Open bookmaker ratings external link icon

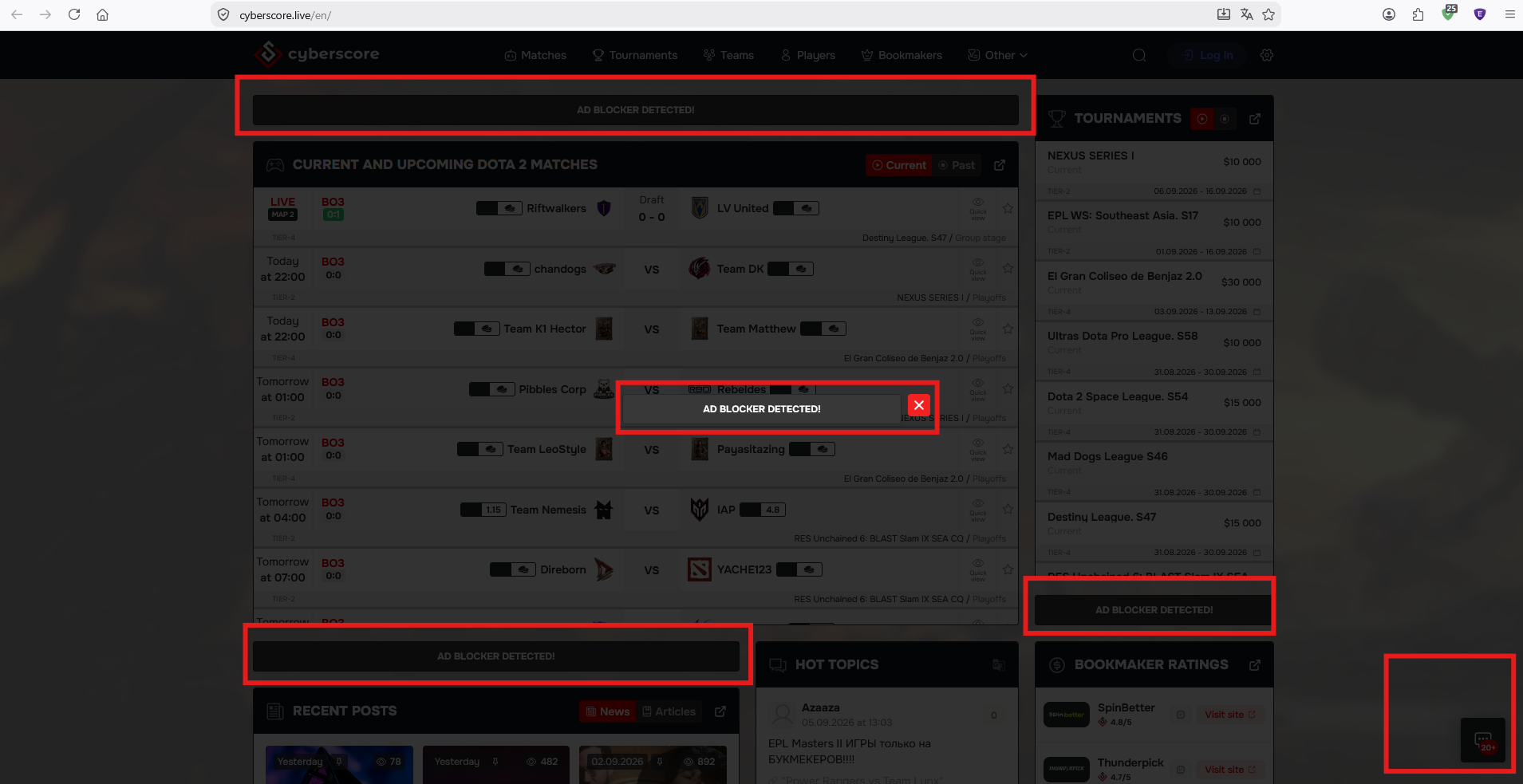coord(1255,665)
